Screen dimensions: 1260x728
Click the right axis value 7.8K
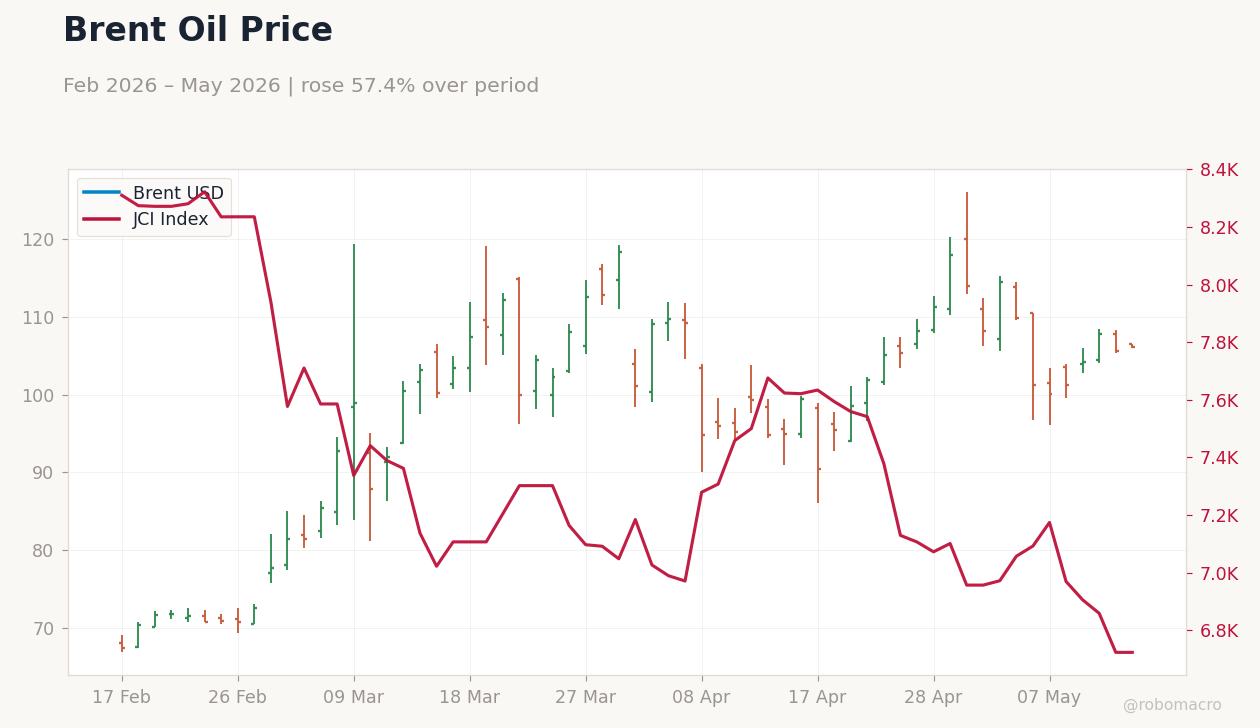click(x=1219, y=343)
